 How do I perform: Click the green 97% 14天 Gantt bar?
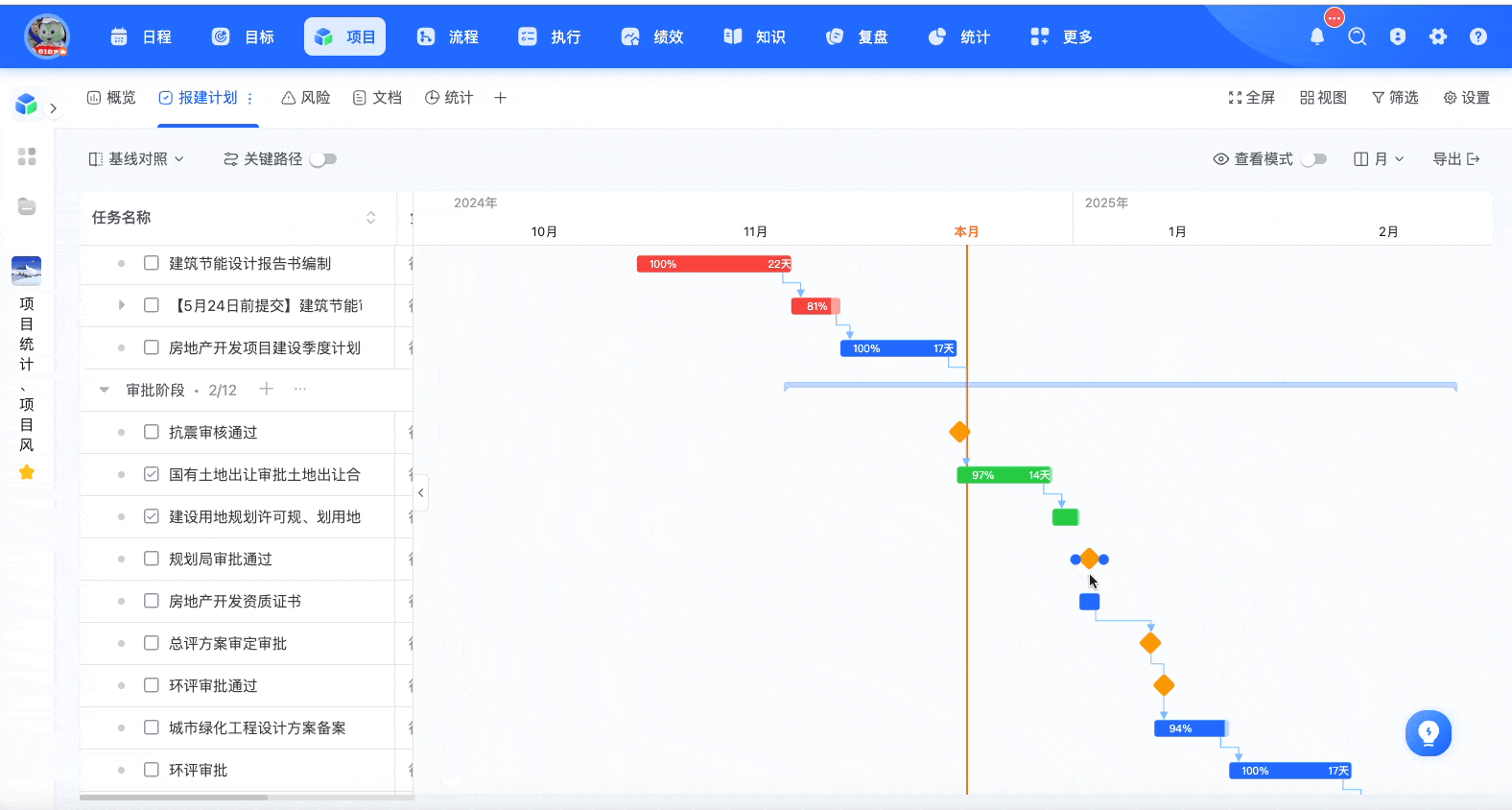click(x=1004, y=475)
